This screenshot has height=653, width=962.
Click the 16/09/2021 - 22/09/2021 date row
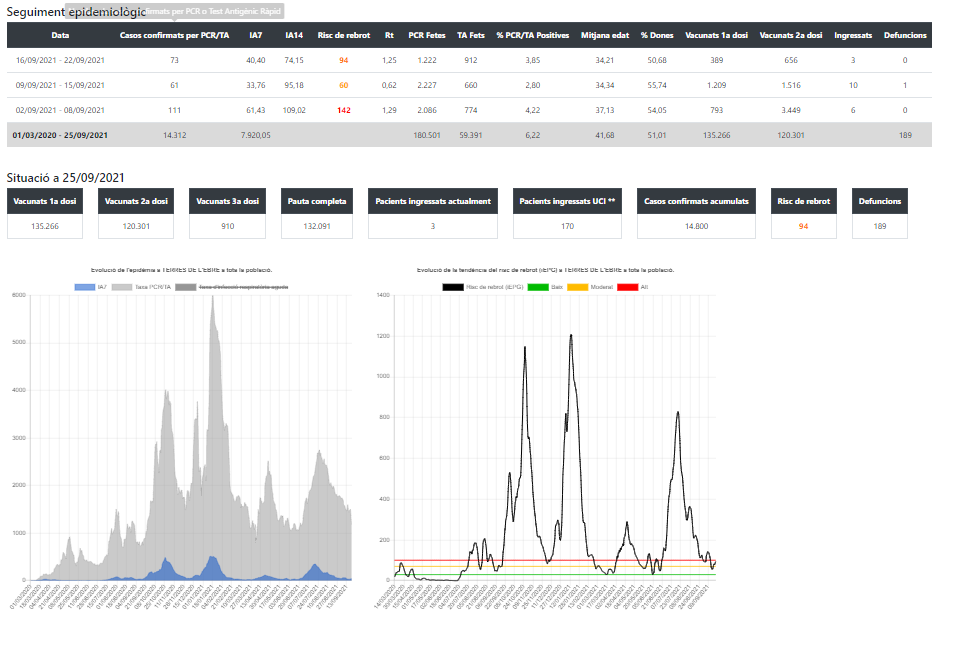[469, 60]
